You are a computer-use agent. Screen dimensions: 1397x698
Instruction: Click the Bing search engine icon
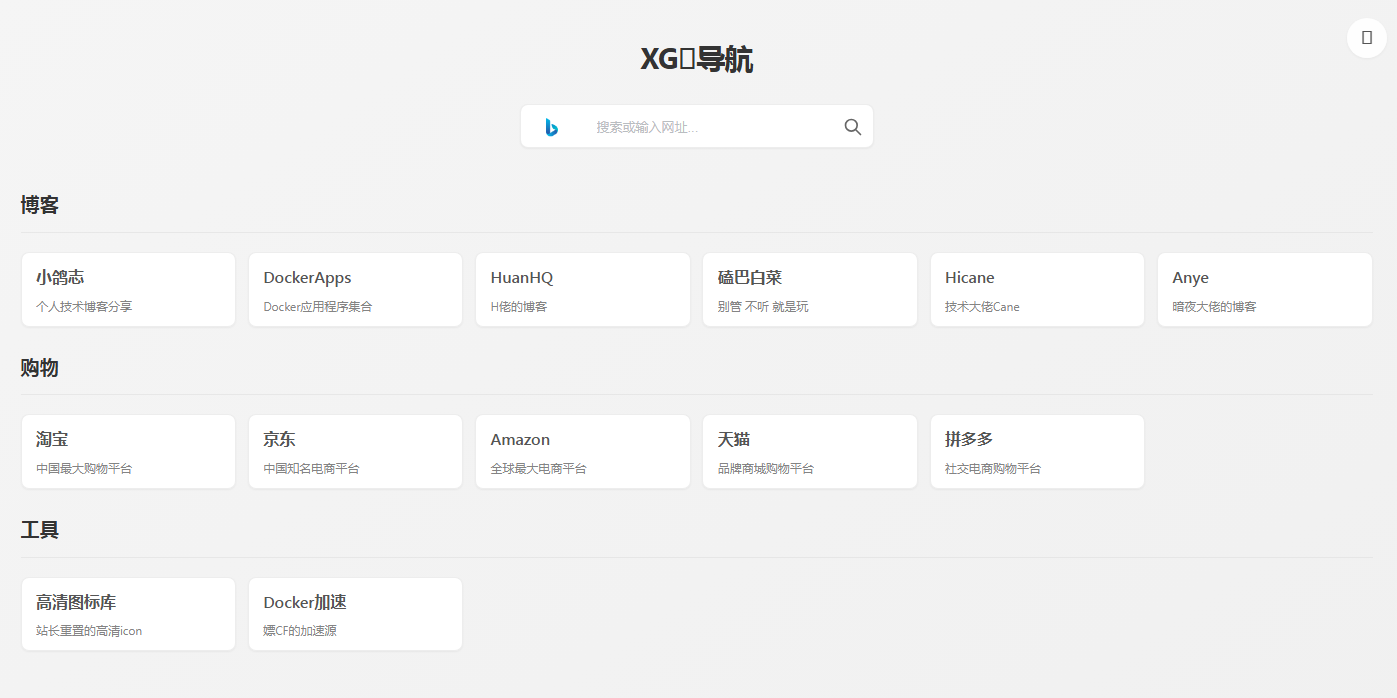(551, 127)
